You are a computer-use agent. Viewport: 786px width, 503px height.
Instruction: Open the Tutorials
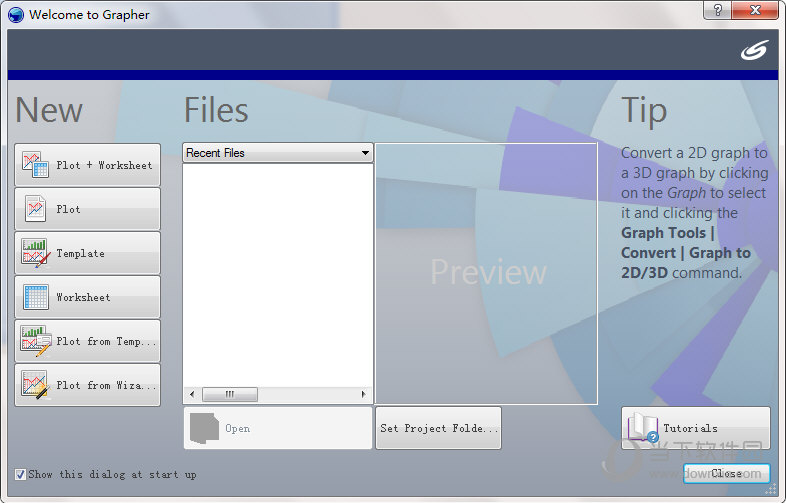tap(696, 428)
